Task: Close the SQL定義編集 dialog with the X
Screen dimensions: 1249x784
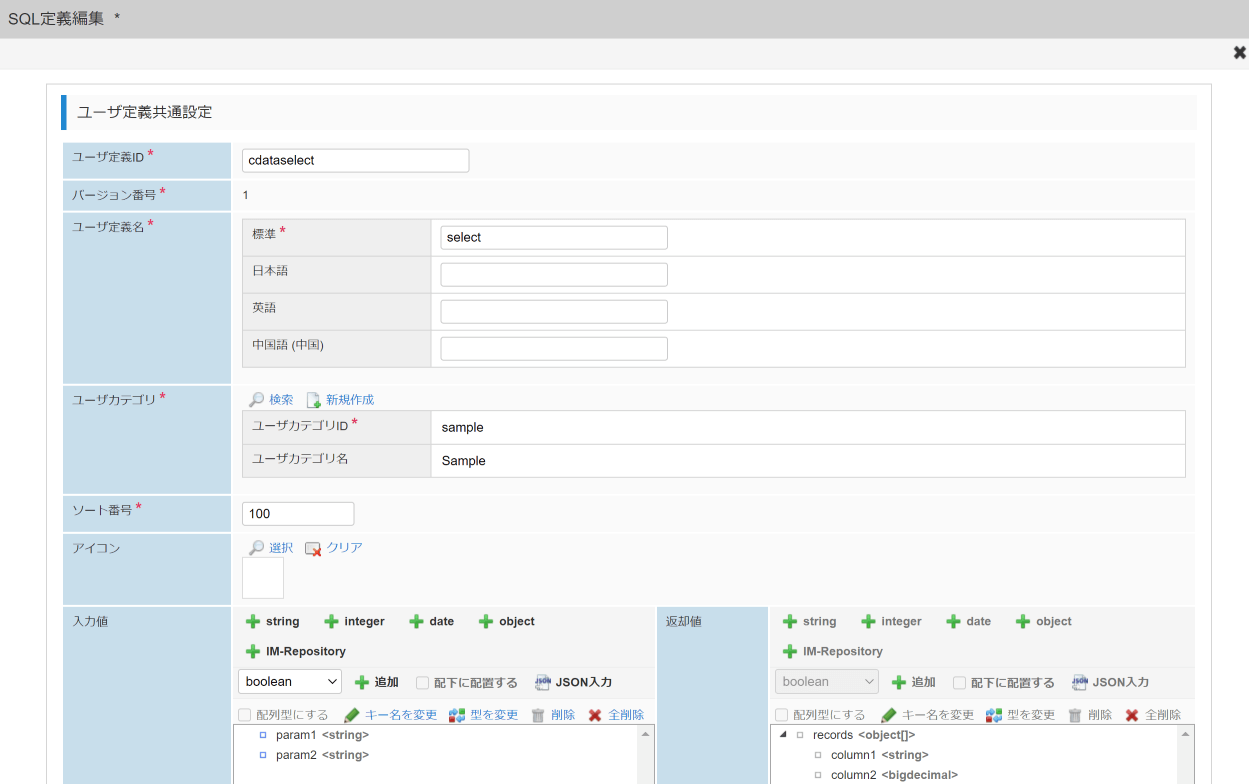Action: click(1240, 53)
